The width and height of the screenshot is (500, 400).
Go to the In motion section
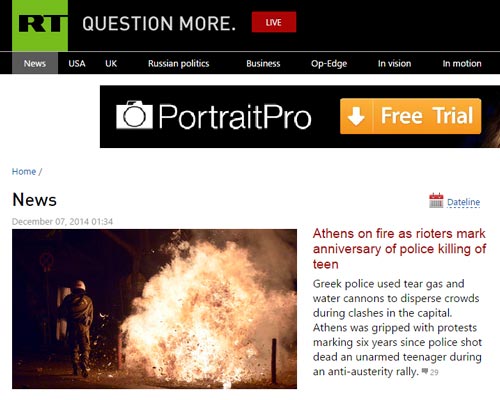point(462,63)
